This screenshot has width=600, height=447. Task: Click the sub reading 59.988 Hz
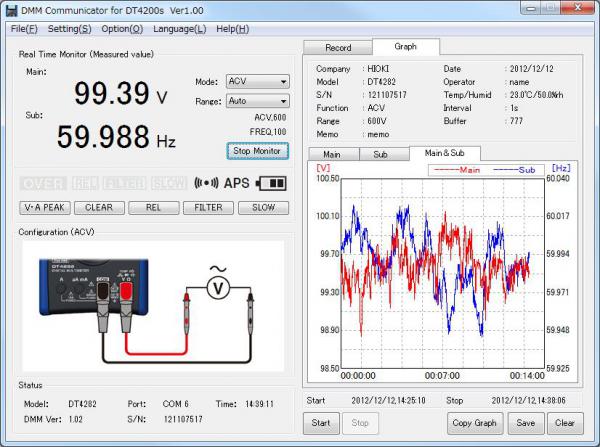[116, 137]
